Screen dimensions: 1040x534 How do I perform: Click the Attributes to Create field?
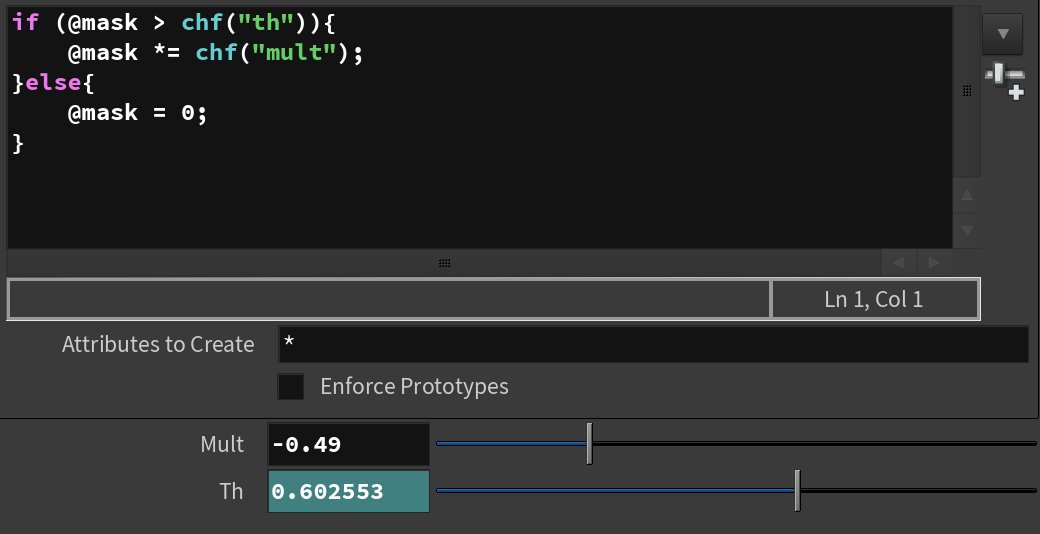point(653,344)
